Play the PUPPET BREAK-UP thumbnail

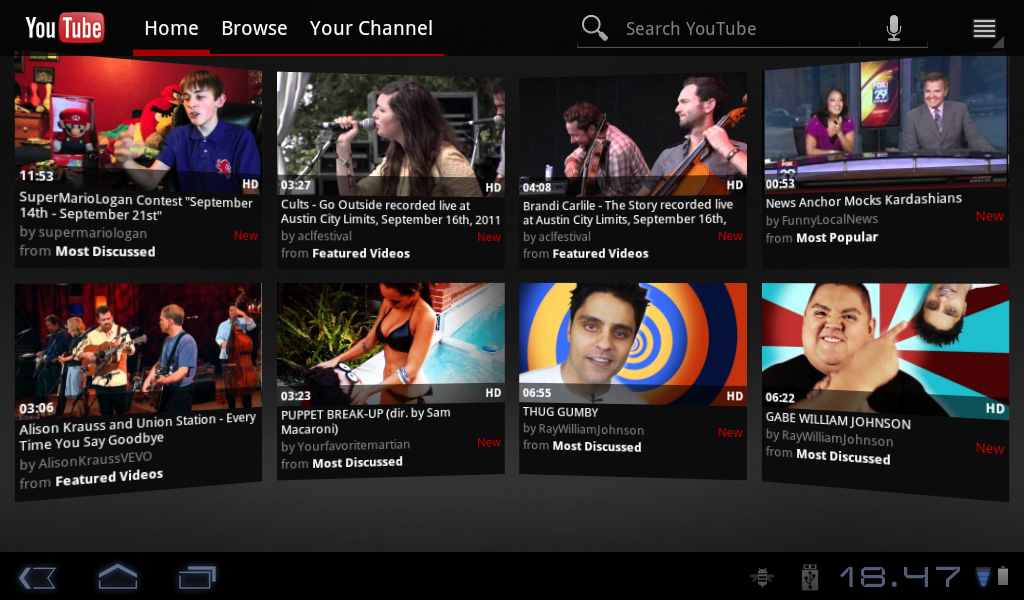pyautogui.click(x=391, y=343)
